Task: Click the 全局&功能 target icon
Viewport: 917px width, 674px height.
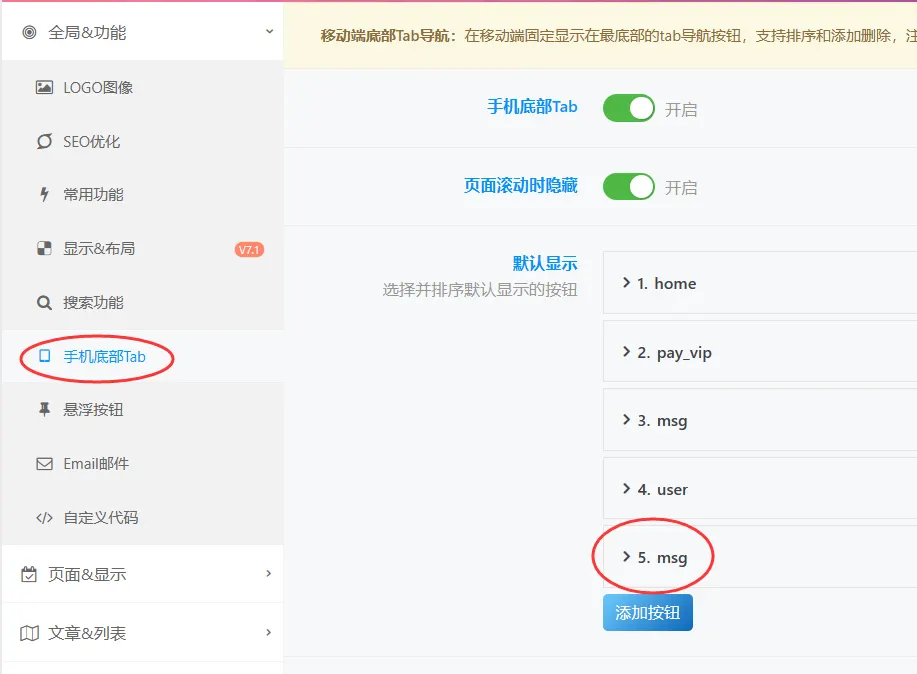Action: [29, 32]
